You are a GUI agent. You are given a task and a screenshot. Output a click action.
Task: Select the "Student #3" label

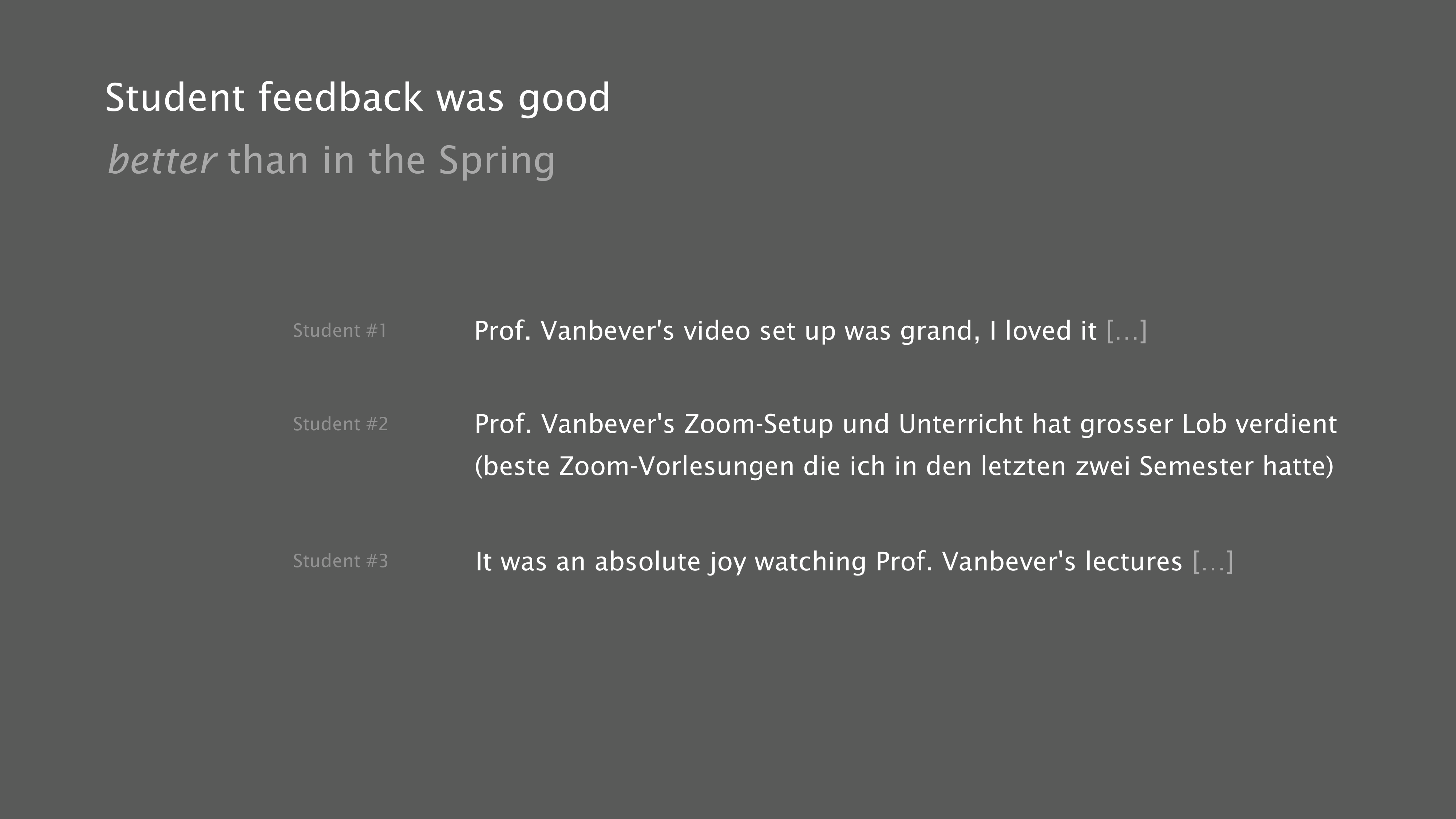(x=340, y=561)
